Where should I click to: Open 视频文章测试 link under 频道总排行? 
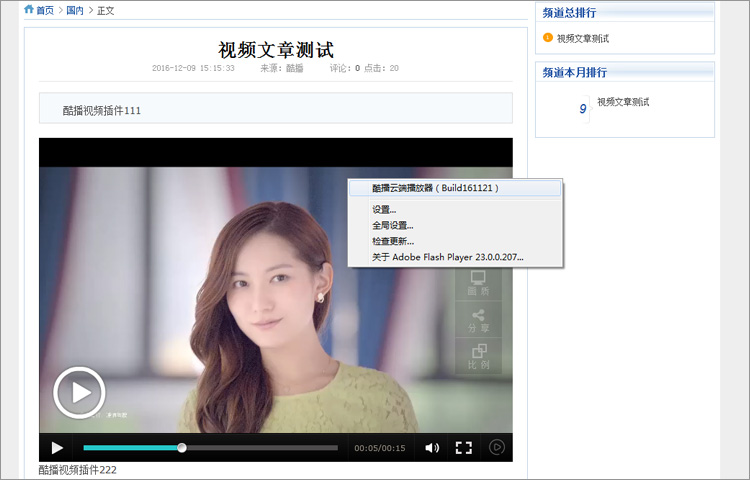point(583,39)
